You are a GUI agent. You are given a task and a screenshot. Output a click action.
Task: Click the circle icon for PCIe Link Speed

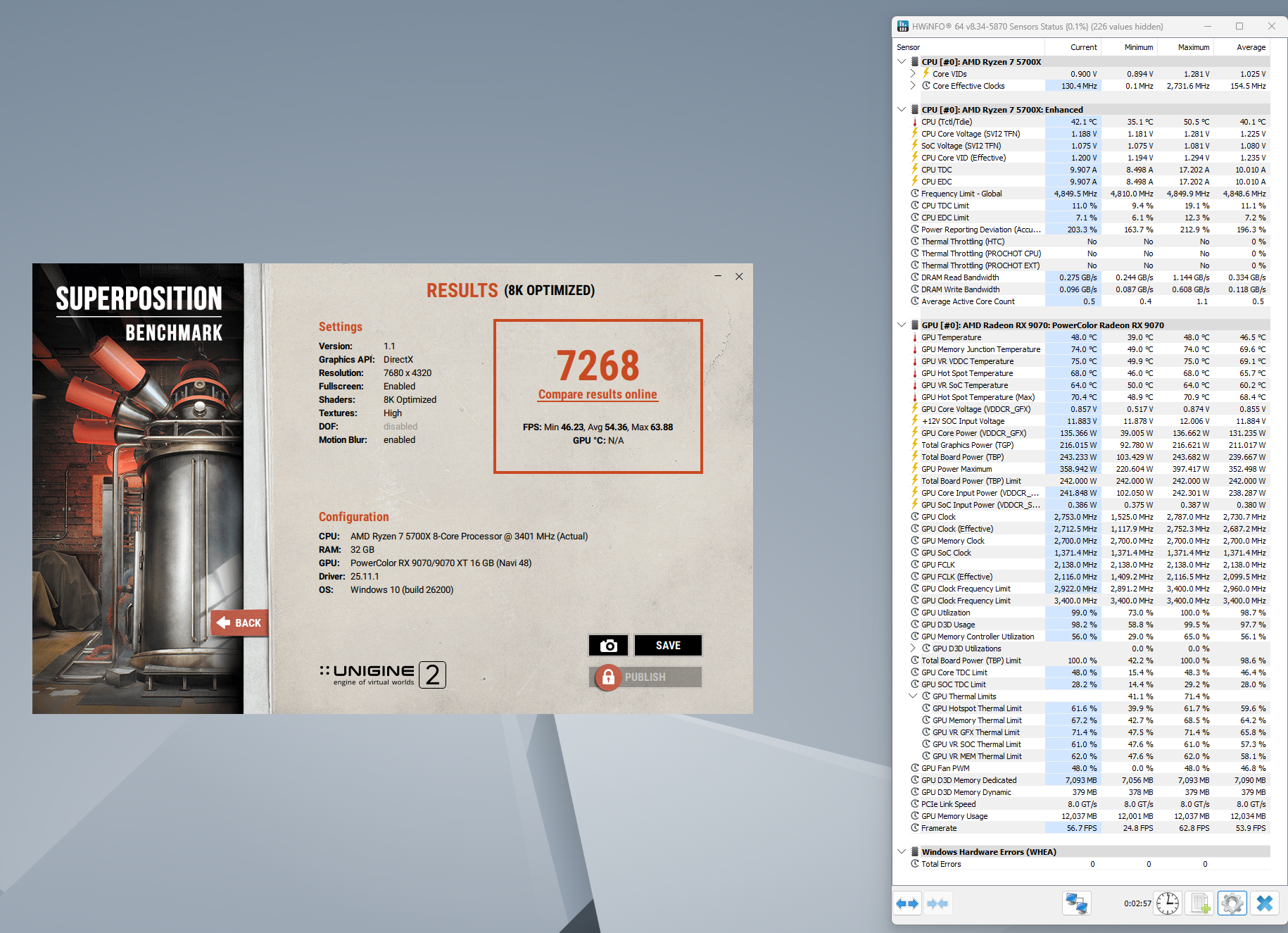(x=915, y=804)
